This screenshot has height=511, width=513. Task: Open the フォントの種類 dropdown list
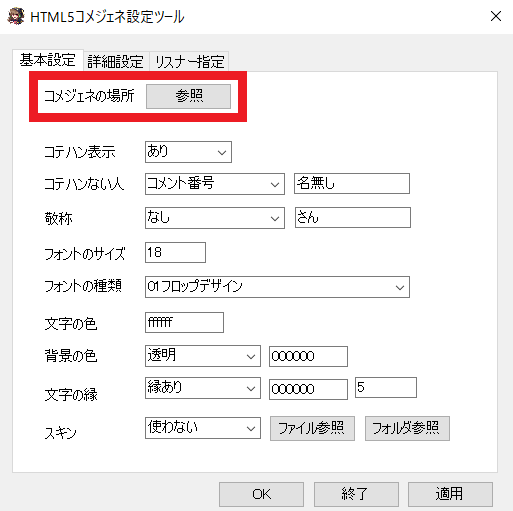click(277, 287)
